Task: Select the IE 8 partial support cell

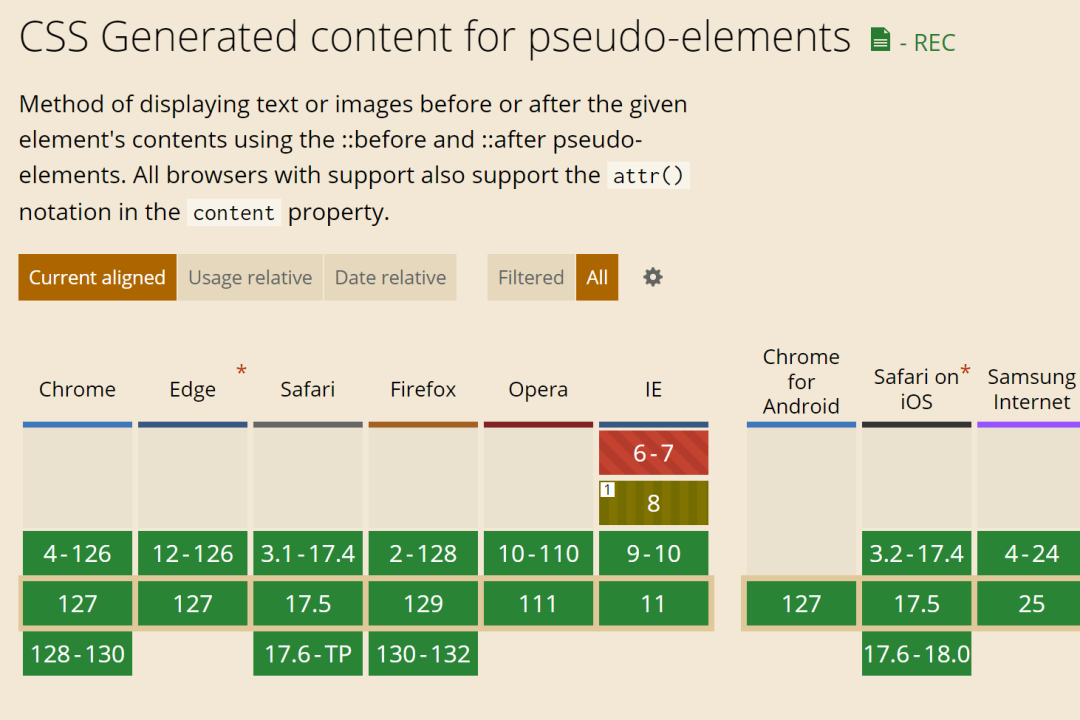Action: (654, 503)
